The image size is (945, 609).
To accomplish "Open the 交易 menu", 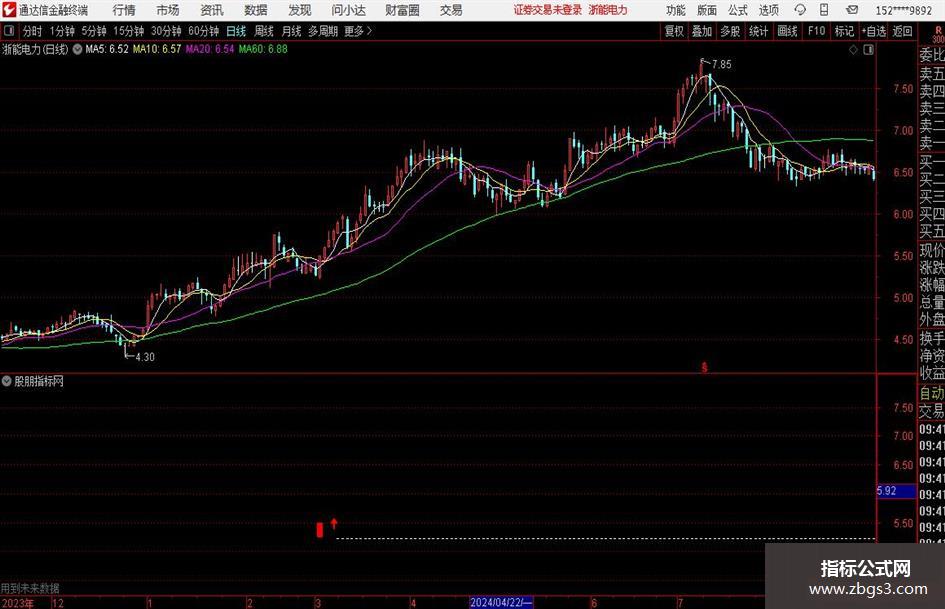I will pyautogui.click(x=451, y=10).
